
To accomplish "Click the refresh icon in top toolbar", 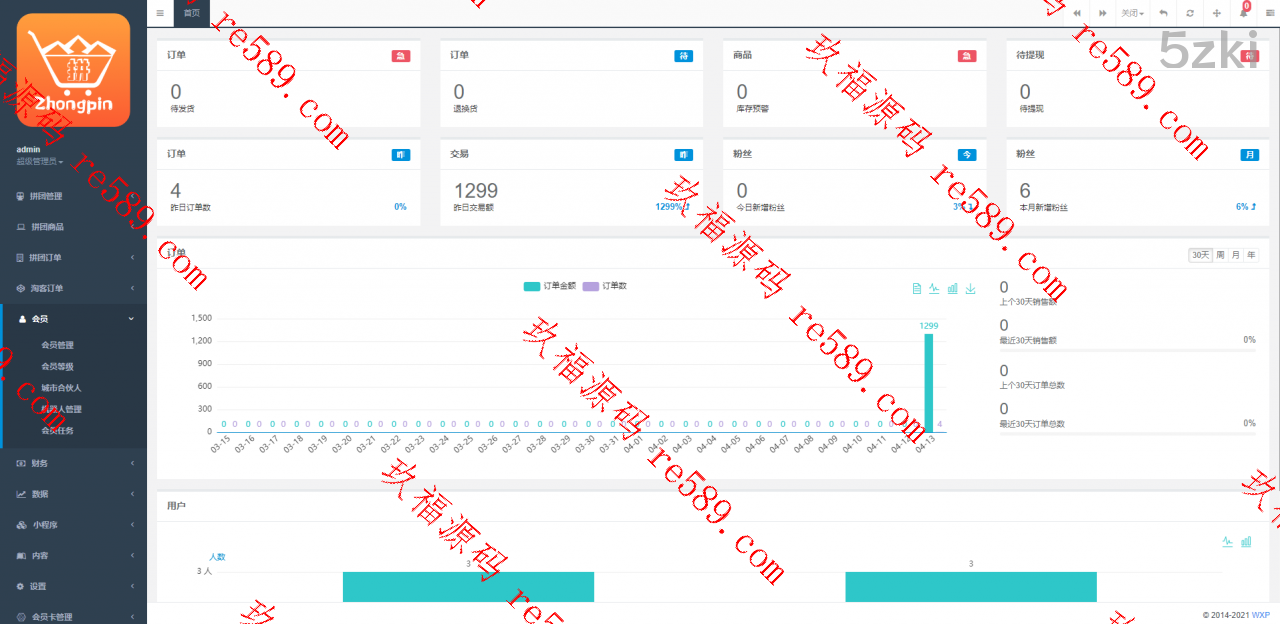I will [1189, 13].
